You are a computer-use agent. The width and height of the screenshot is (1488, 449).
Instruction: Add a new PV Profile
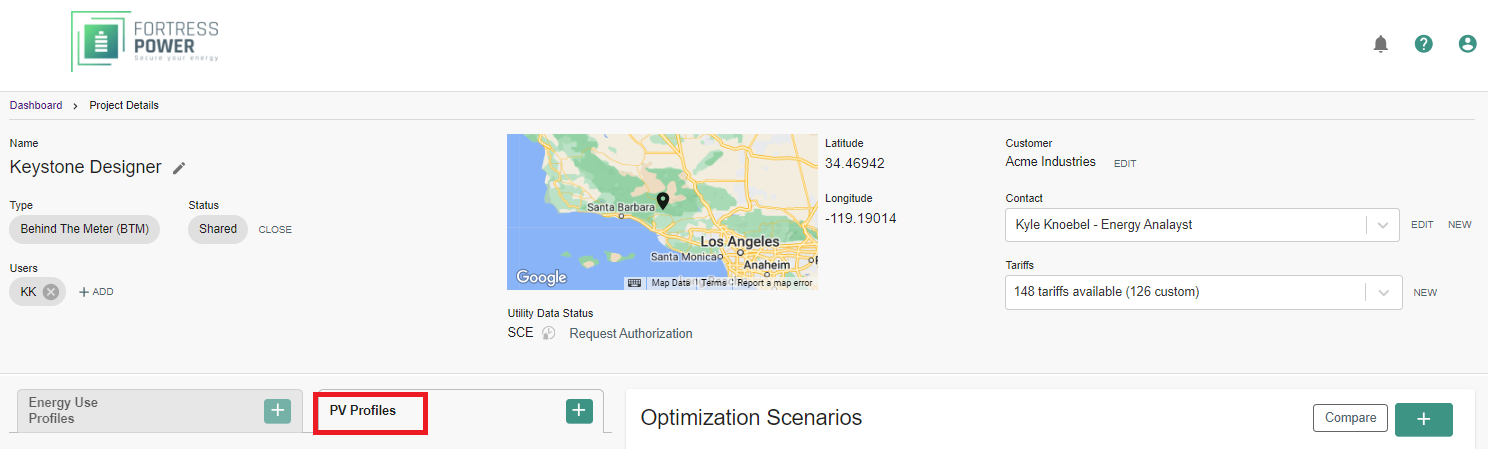579,410
